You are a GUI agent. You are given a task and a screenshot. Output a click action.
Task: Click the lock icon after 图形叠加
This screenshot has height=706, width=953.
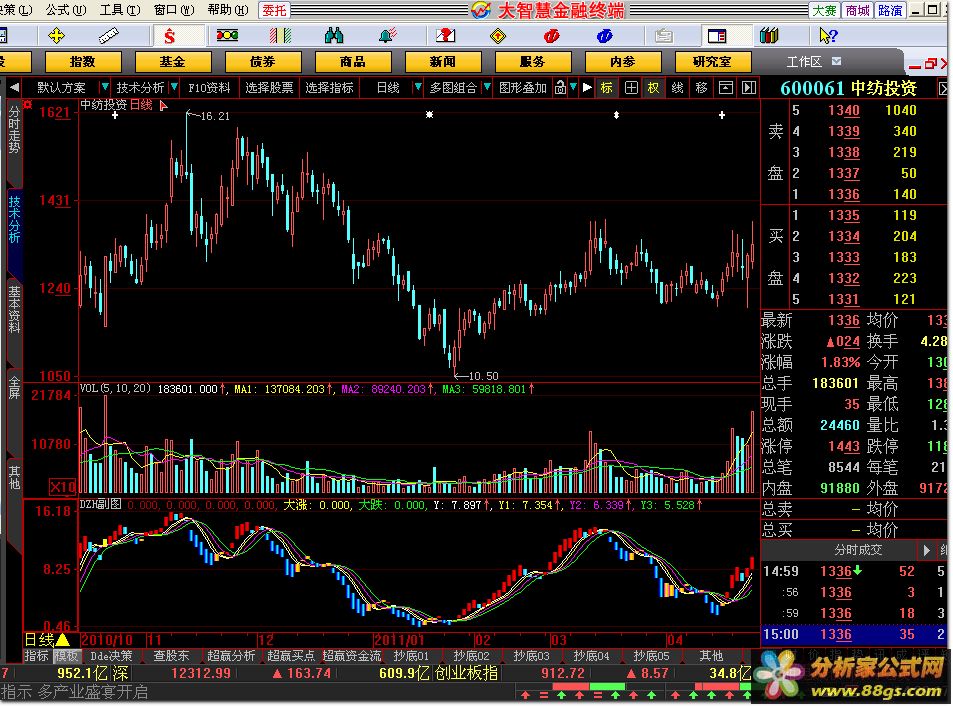[560, 87]
